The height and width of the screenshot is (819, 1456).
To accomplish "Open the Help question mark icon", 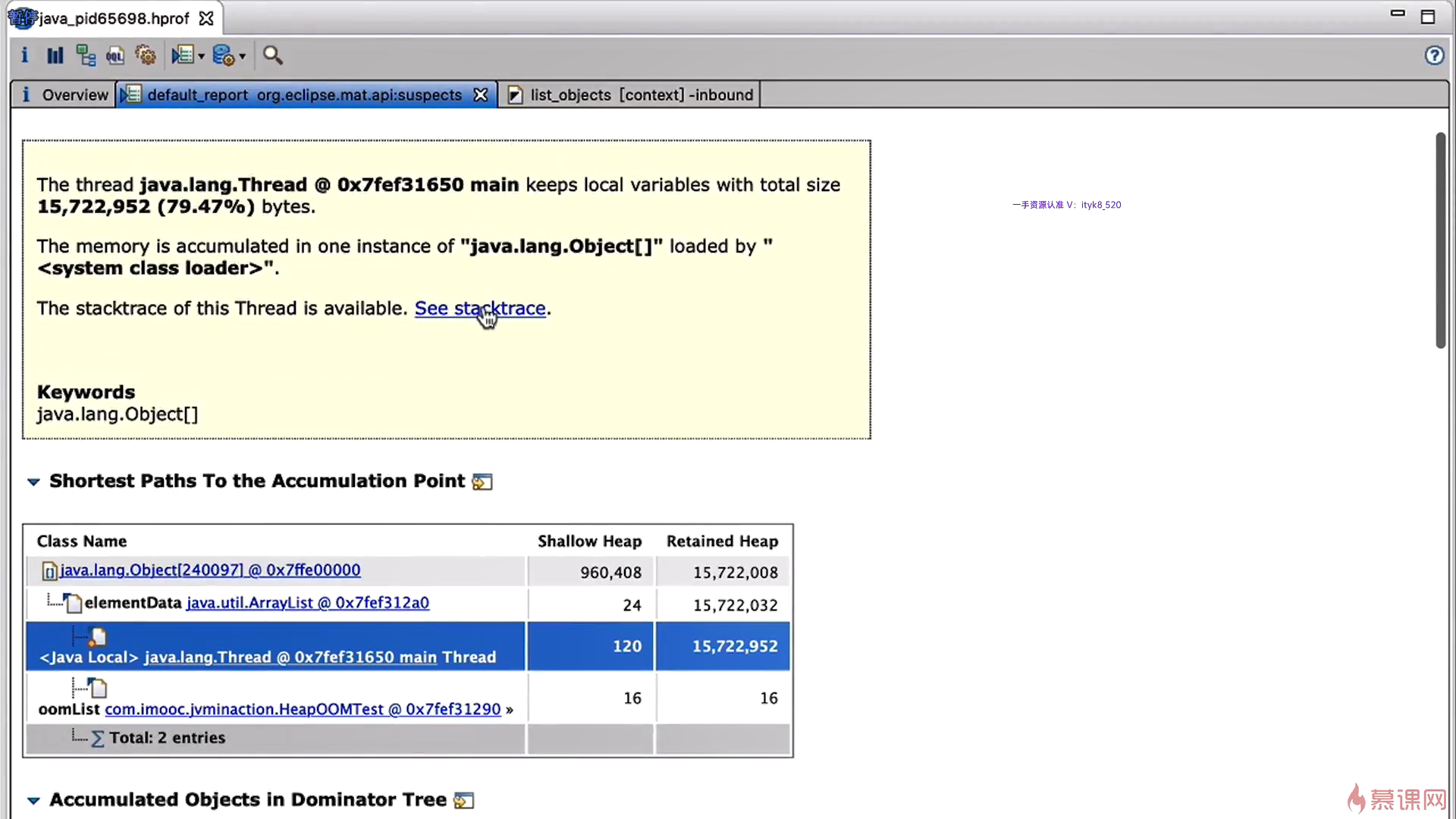I will [x=1433, y=55].
